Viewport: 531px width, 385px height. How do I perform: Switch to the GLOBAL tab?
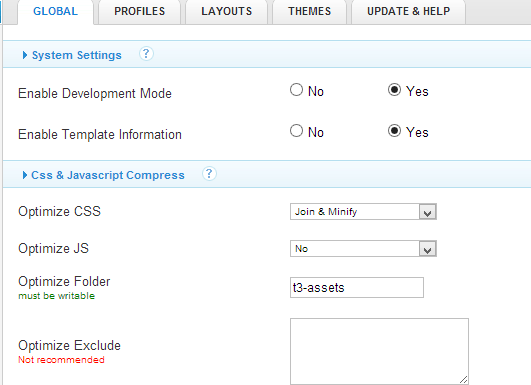point(56,12)
